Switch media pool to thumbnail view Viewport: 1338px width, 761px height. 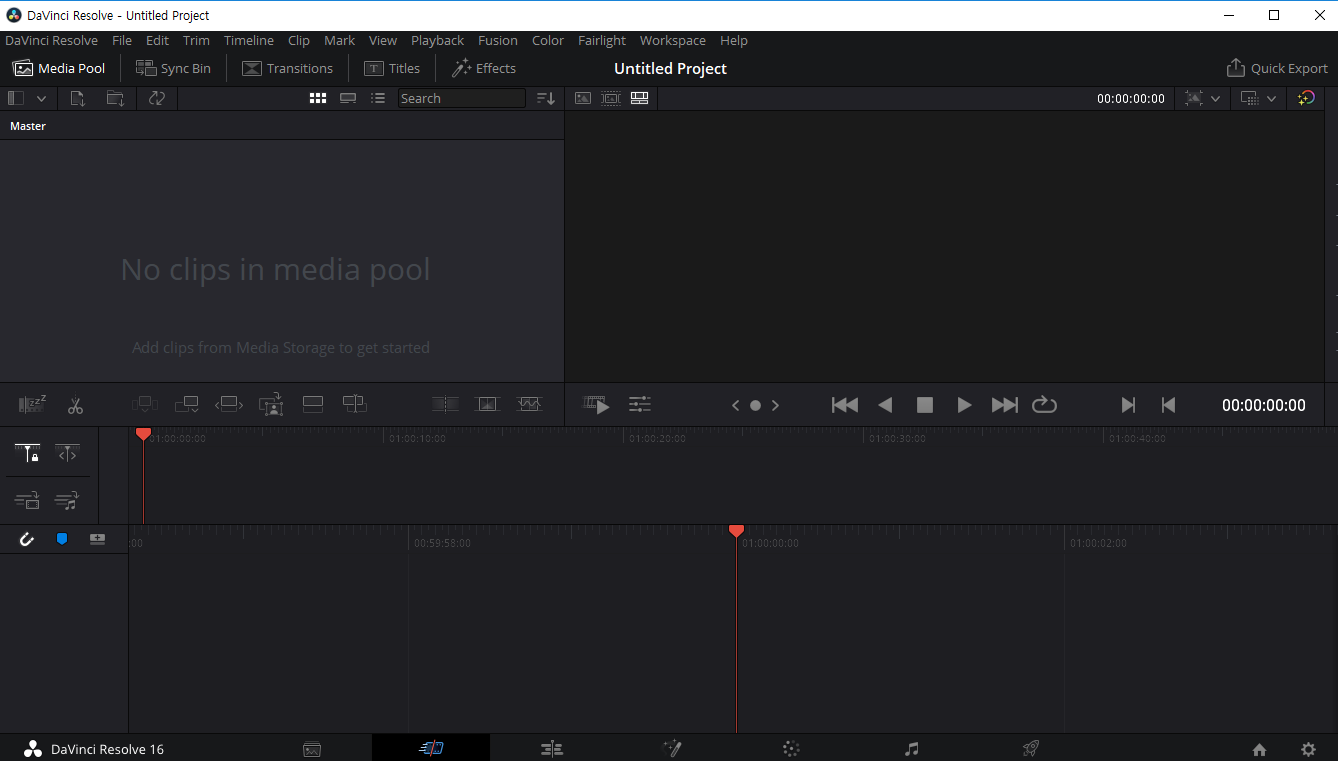318,98
